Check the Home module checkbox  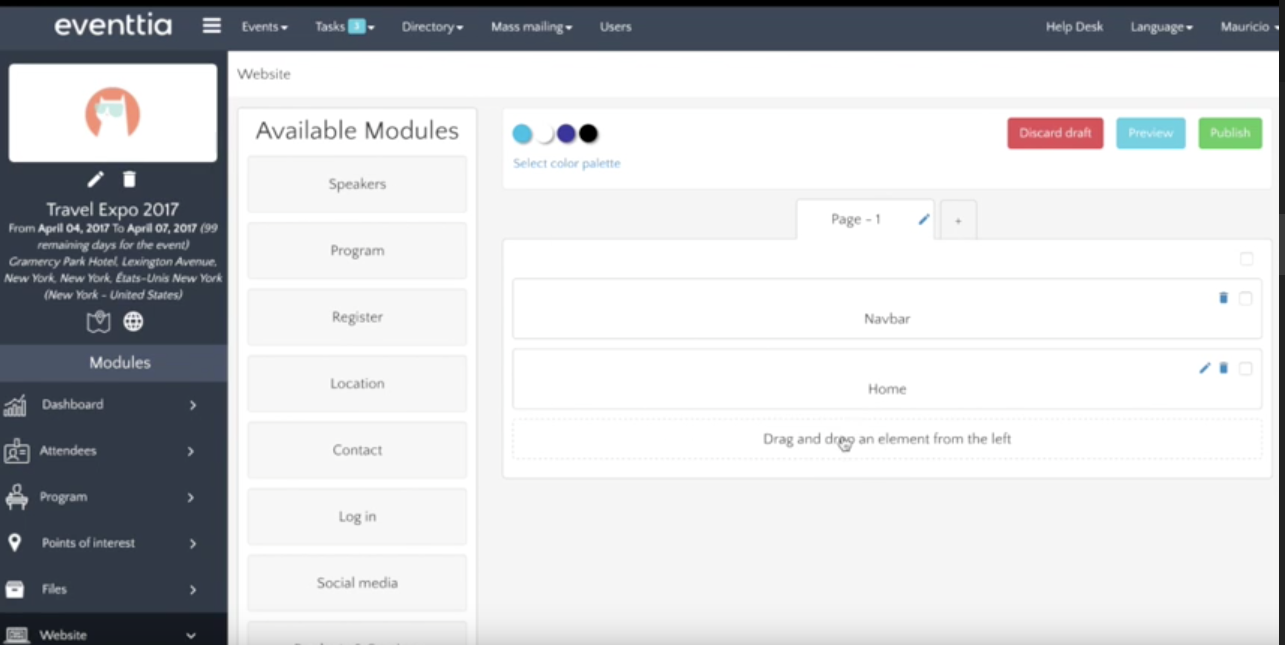click(x=1245, y=368)
